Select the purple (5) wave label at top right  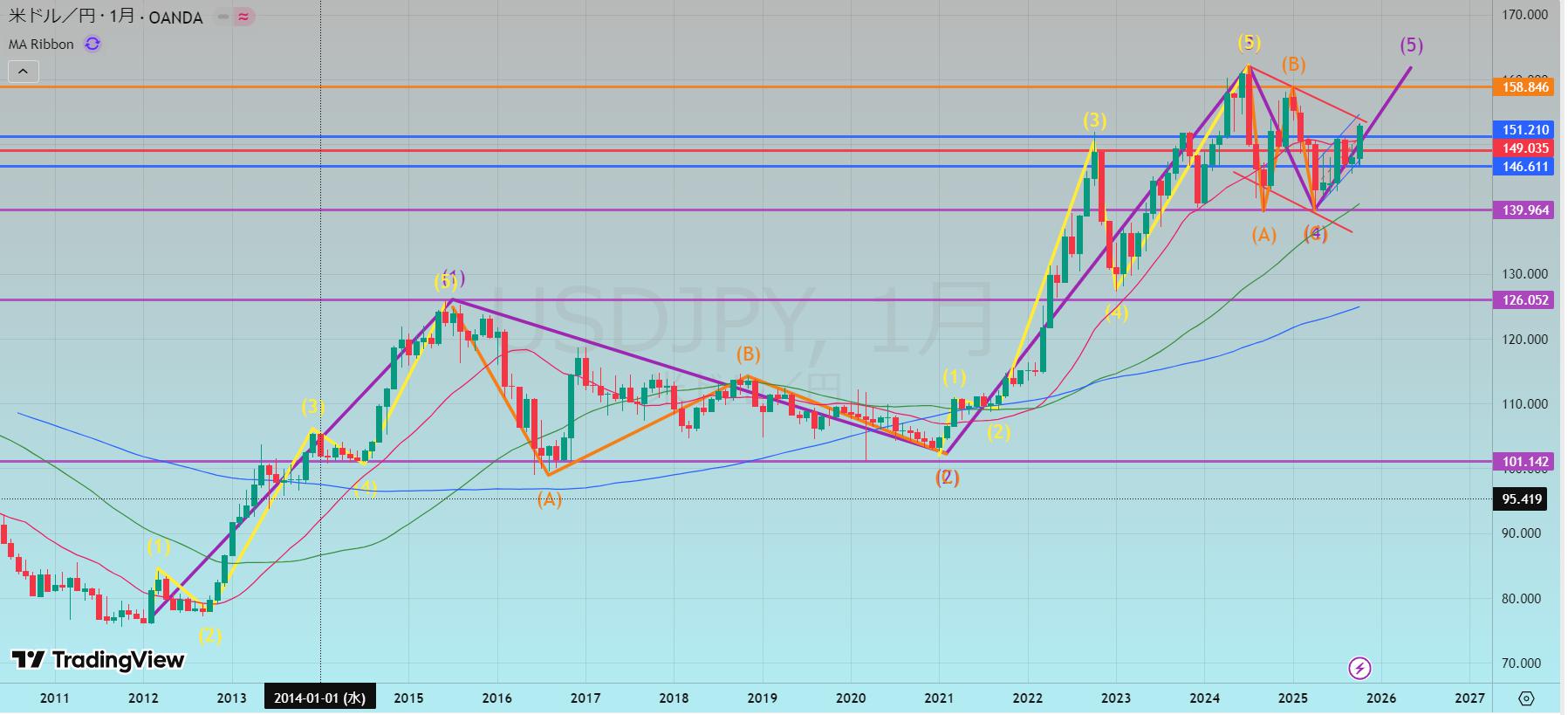click(x=1411, y=45)
